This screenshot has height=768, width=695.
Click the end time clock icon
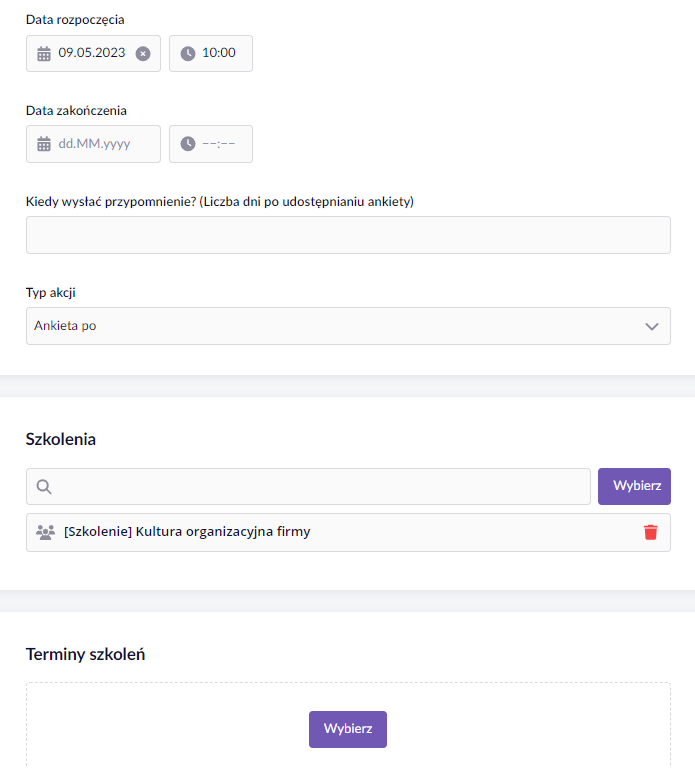pyautogui.click(x=188, y=144)
